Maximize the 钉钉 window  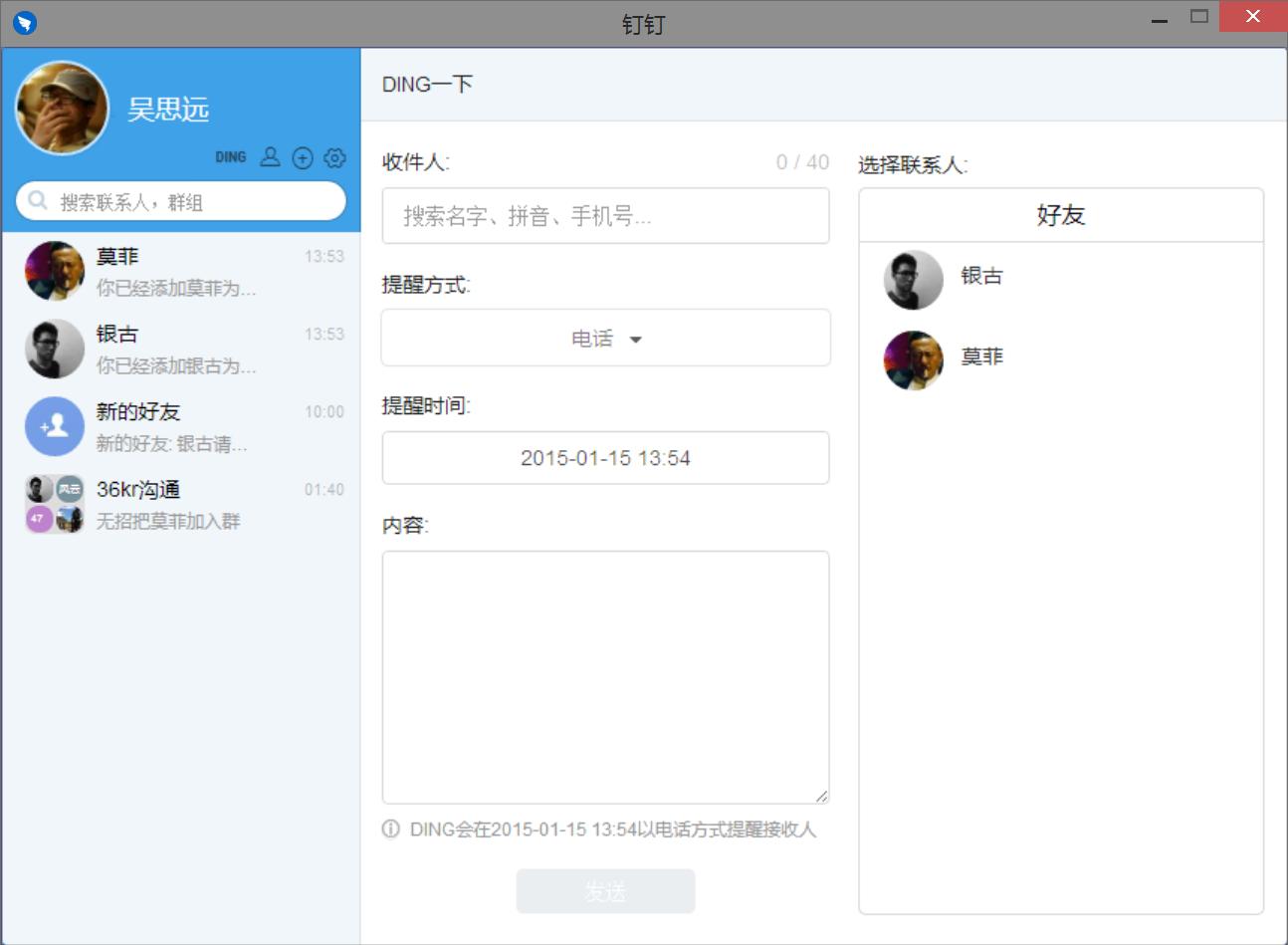1199,16
